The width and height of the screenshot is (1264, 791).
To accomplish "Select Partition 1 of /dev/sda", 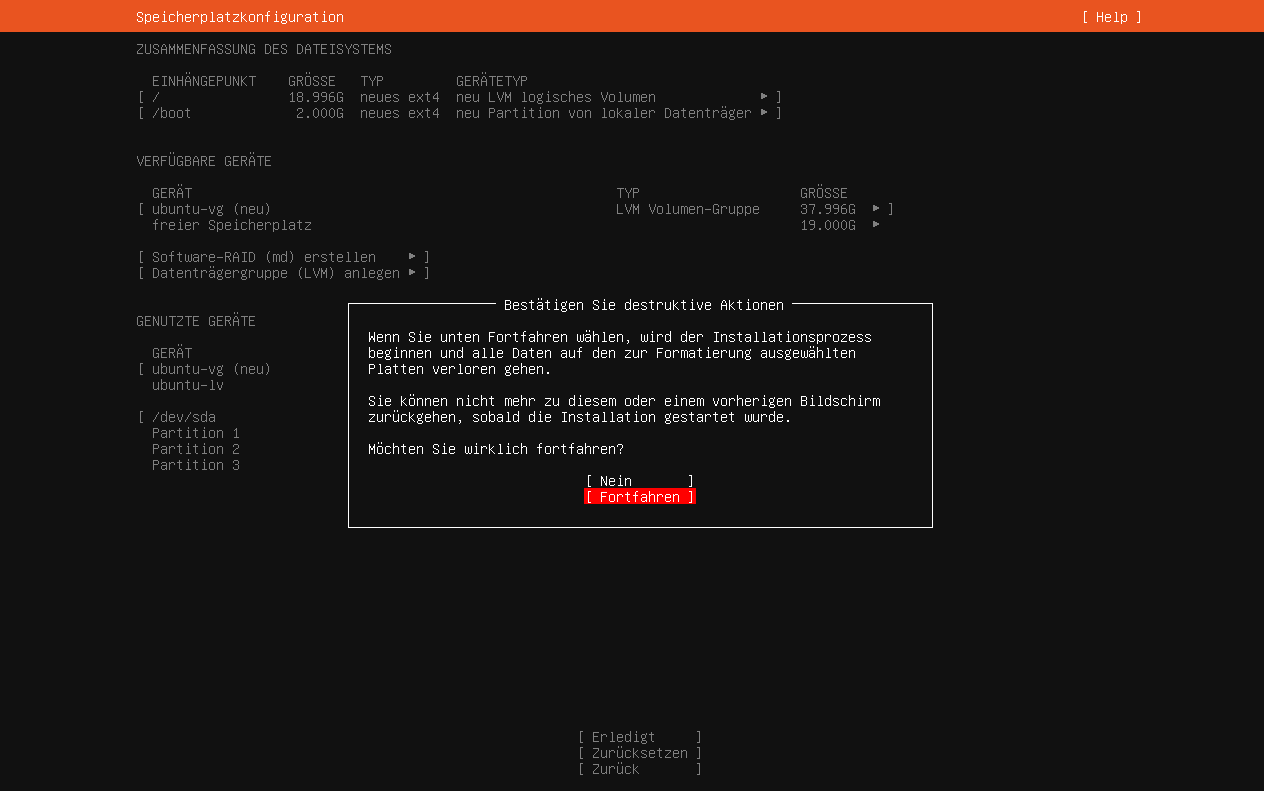I will click(195, 432).
